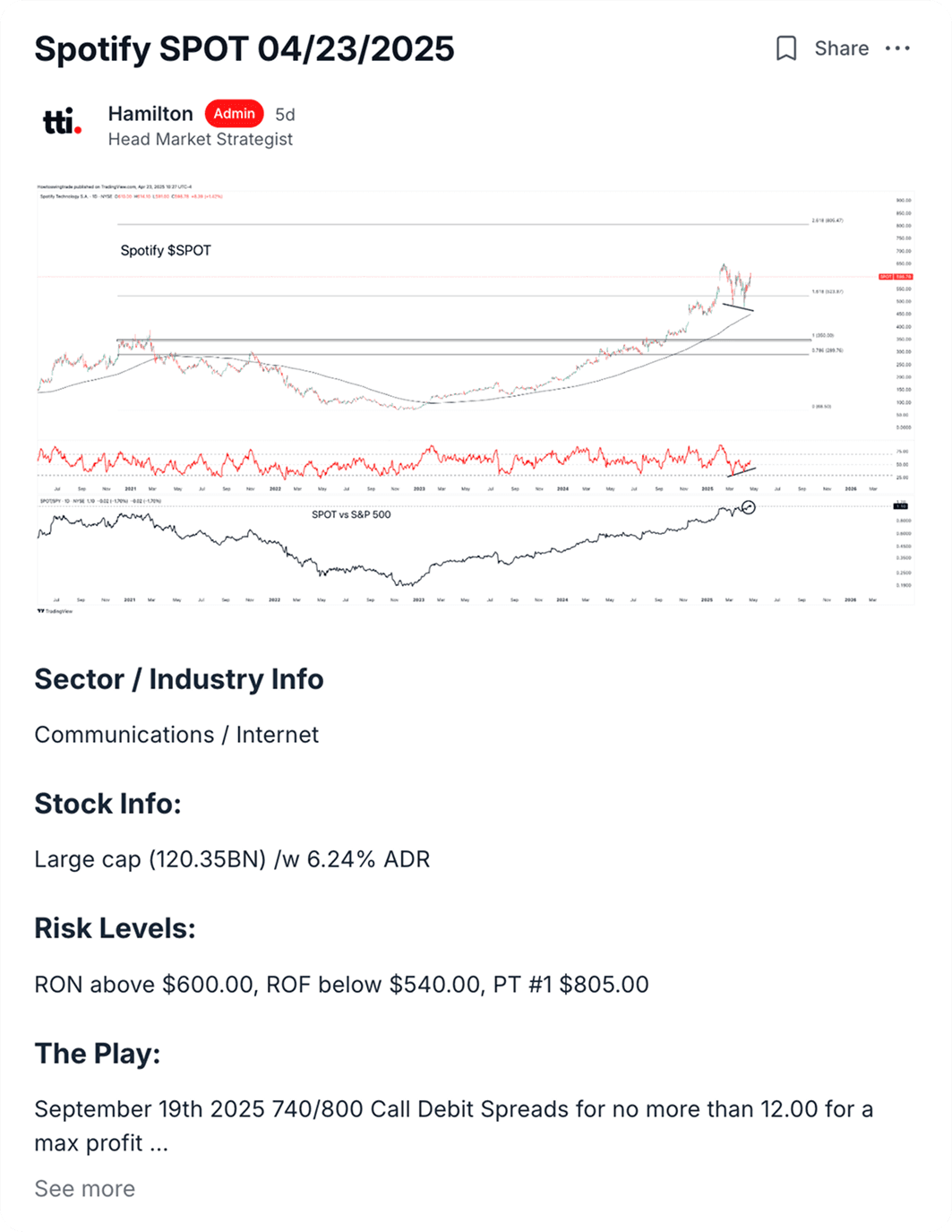Click the post title Spotify SPOT 04/23/2025
Image resolution: width=952 pixels, height=1232 pixels.
point(244,48)
